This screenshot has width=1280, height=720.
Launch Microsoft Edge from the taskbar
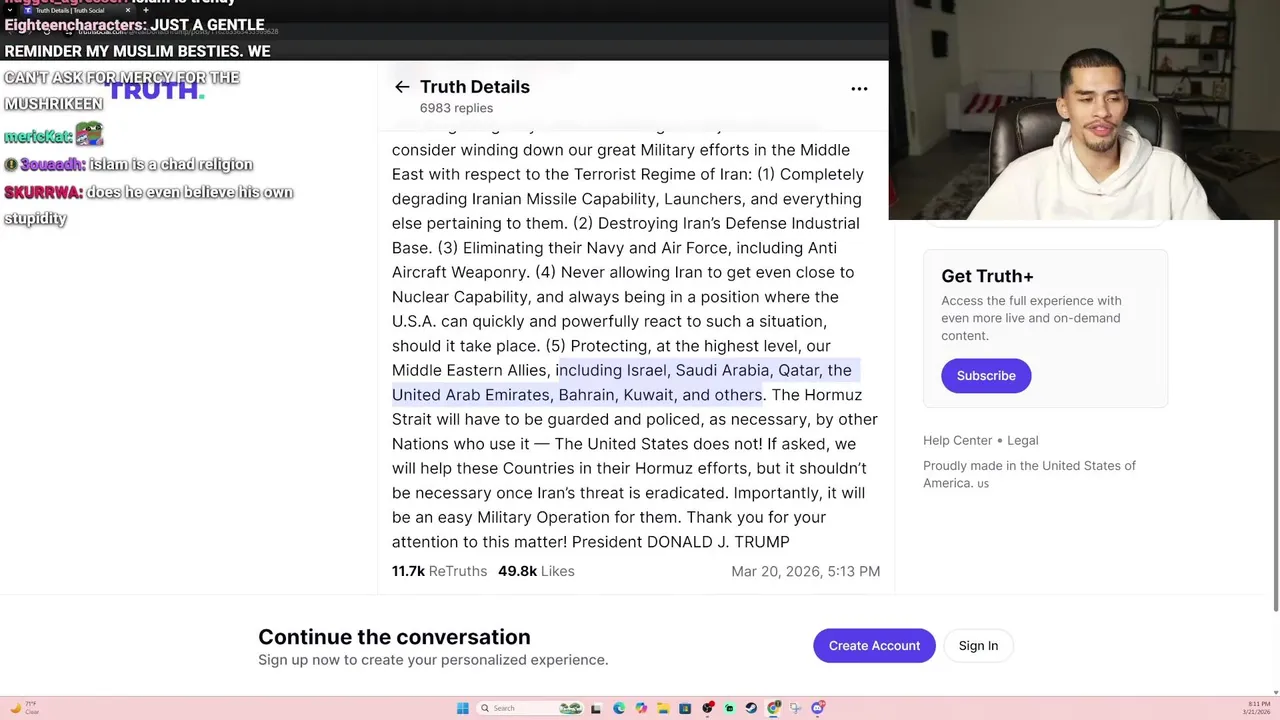point(619,708)
